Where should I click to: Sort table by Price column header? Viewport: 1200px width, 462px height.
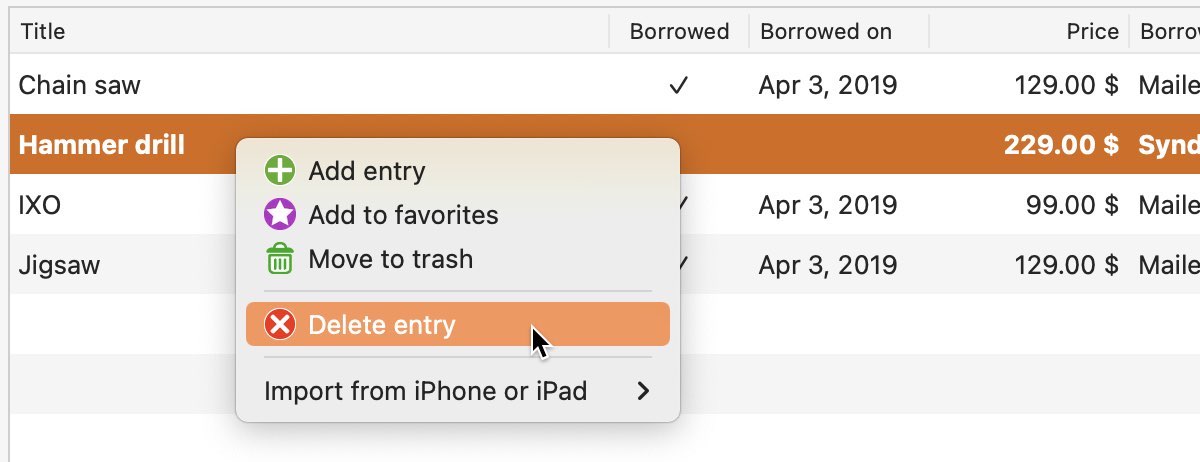point(1092,31)
